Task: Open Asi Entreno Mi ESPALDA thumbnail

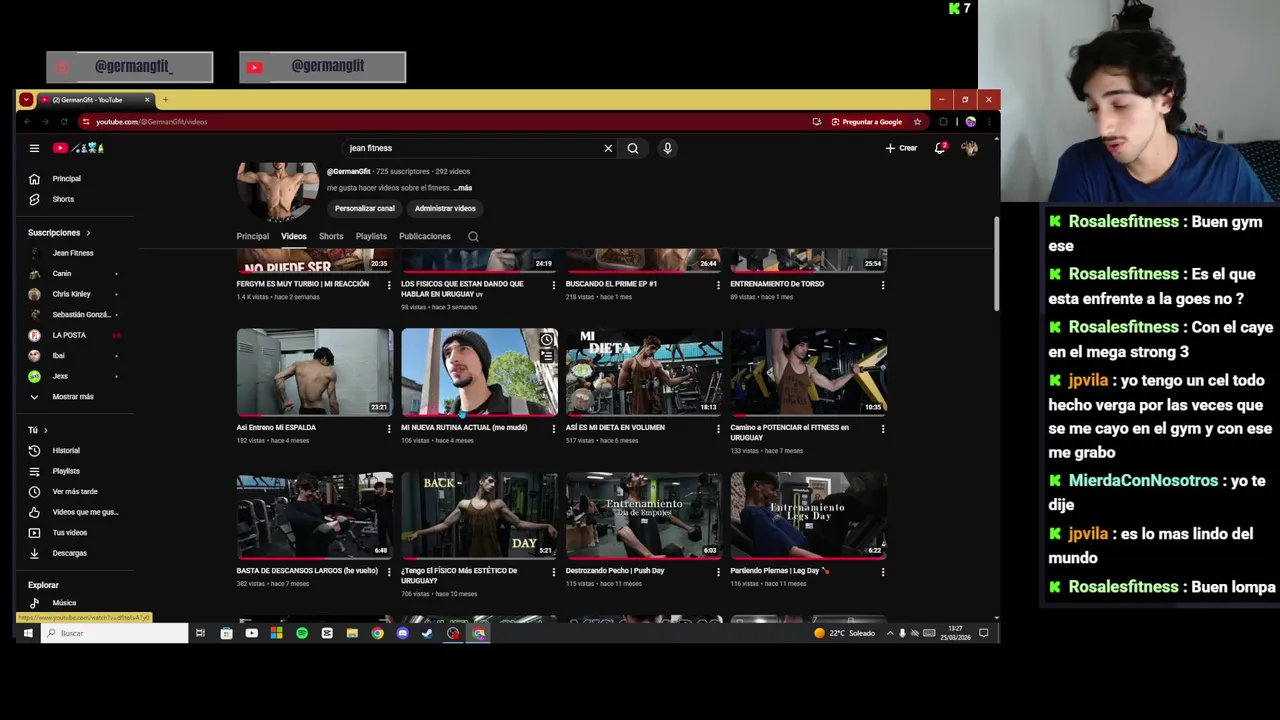Action: (x=315, y=372)
